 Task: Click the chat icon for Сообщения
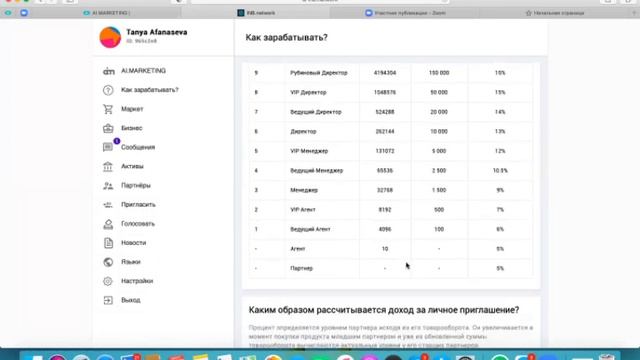click(x=108, y=147)
